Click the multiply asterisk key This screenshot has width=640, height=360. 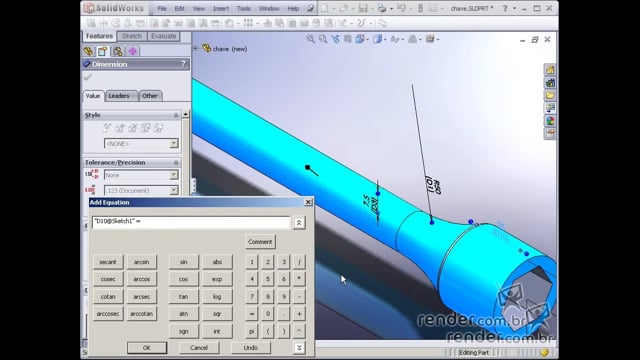point(299,279)
